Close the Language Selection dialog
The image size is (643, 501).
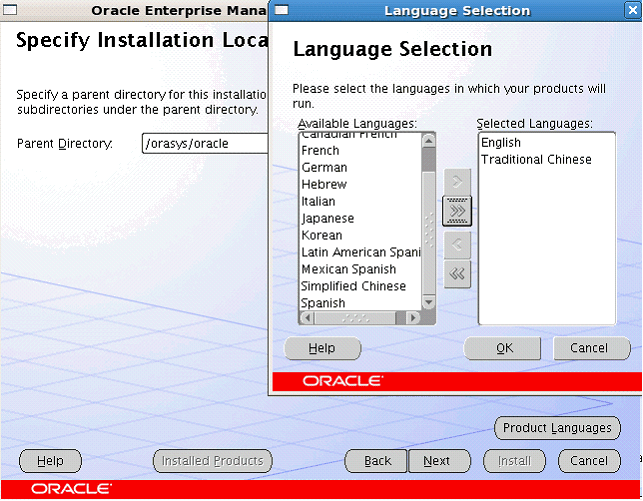(x=633, y=10)
